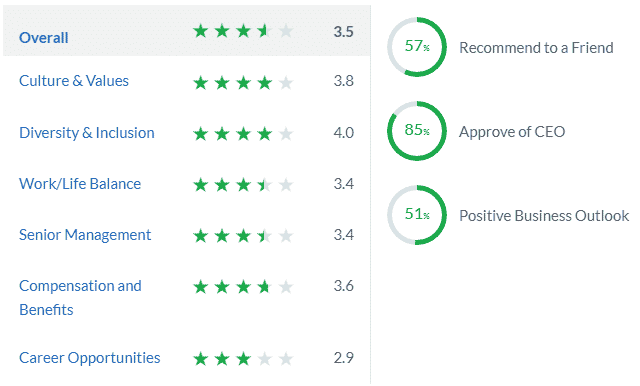
Task: Click the Overall 3.5 score value
Action: point(343,32)
